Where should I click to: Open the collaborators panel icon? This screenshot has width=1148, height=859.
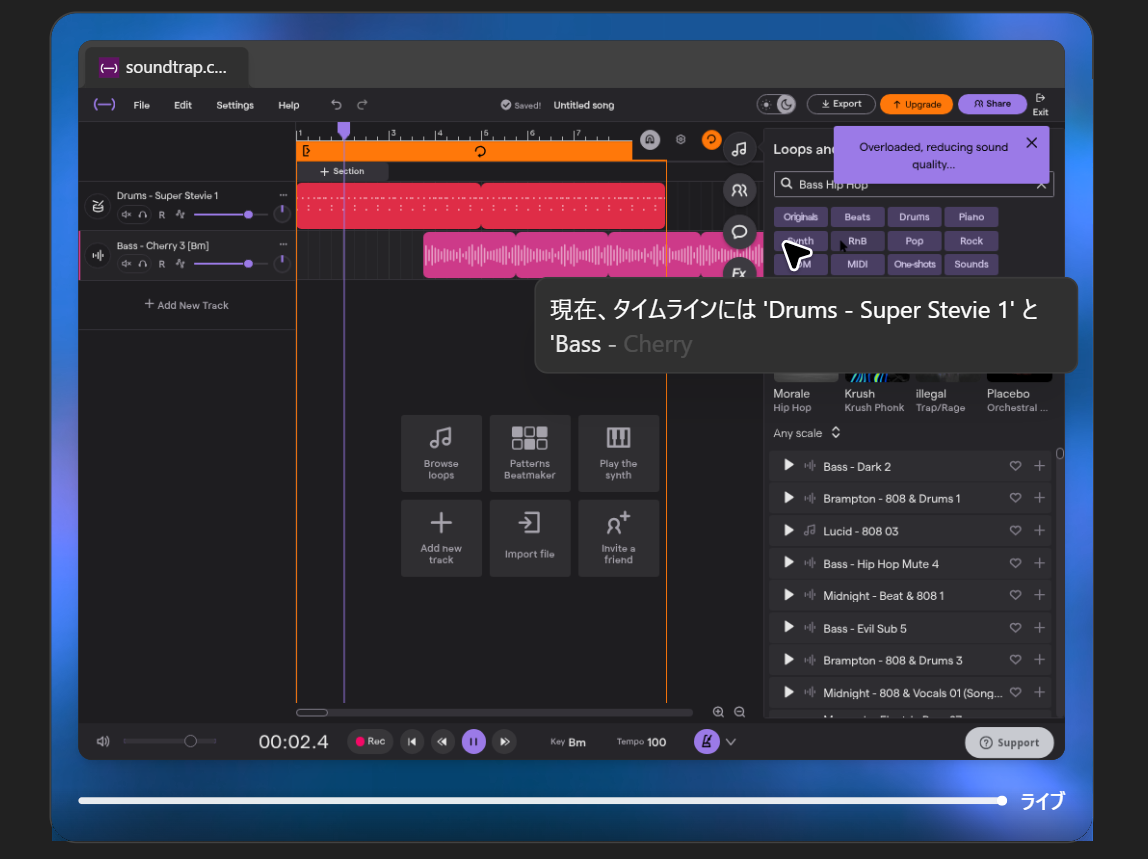tap(739, 190)
